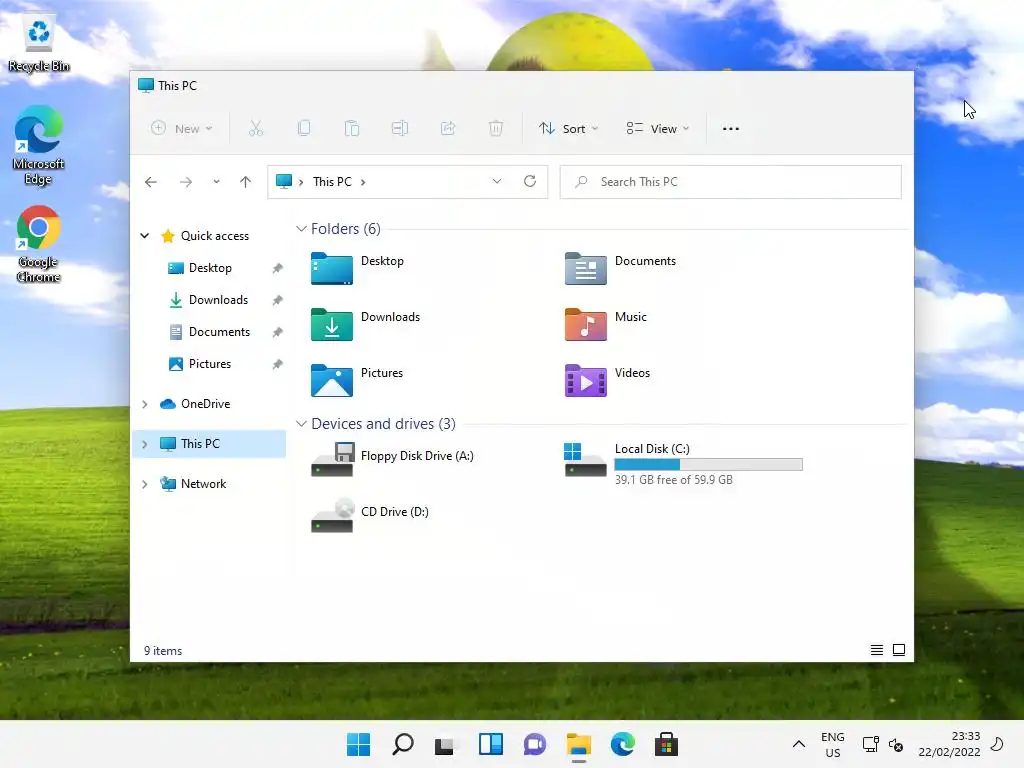
Task: Go up one level with up arrow
Action: tap(246, 182)
